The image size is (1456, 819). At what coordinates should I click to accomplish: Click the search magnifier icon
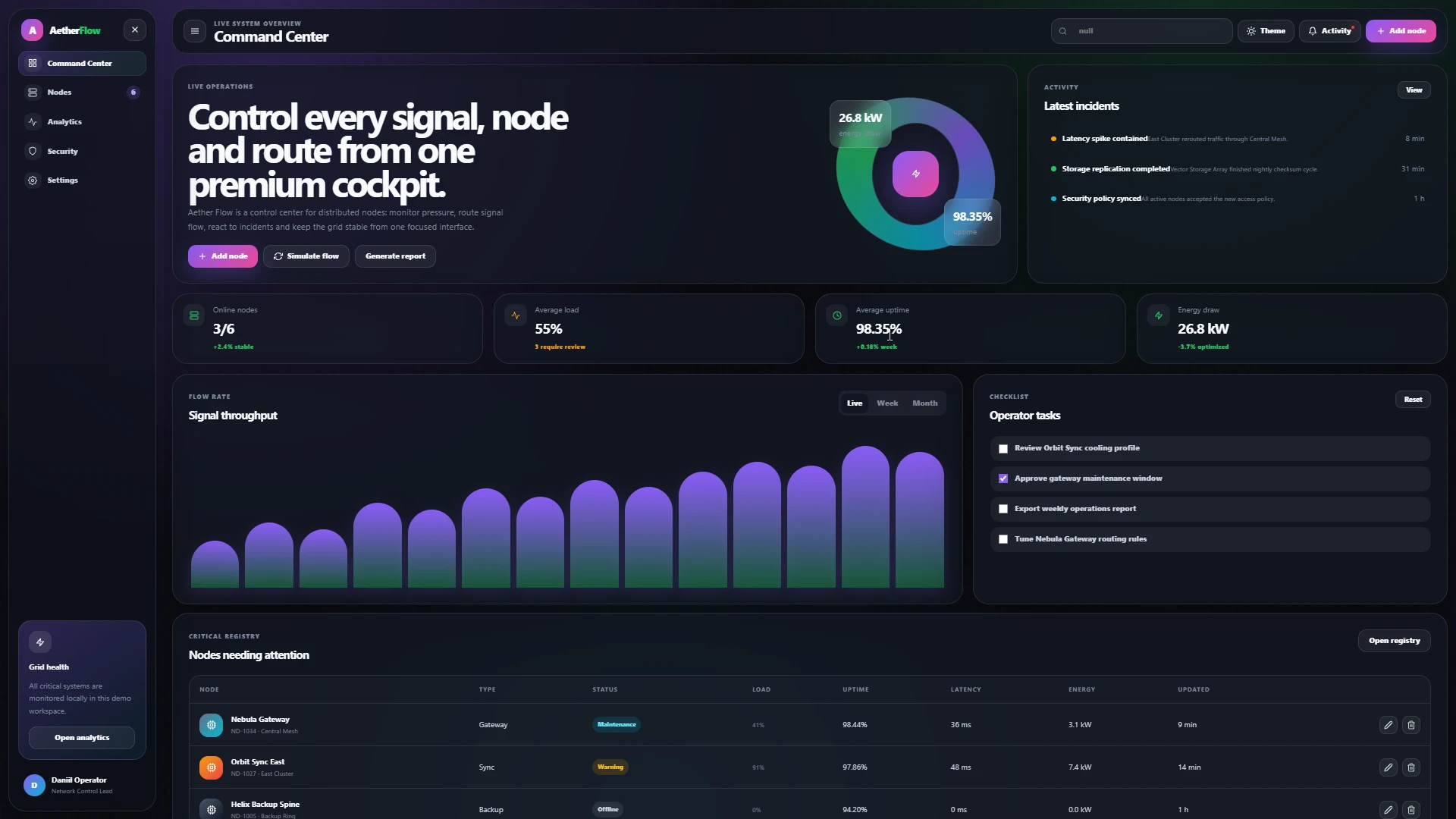[x=1062, y=31]
